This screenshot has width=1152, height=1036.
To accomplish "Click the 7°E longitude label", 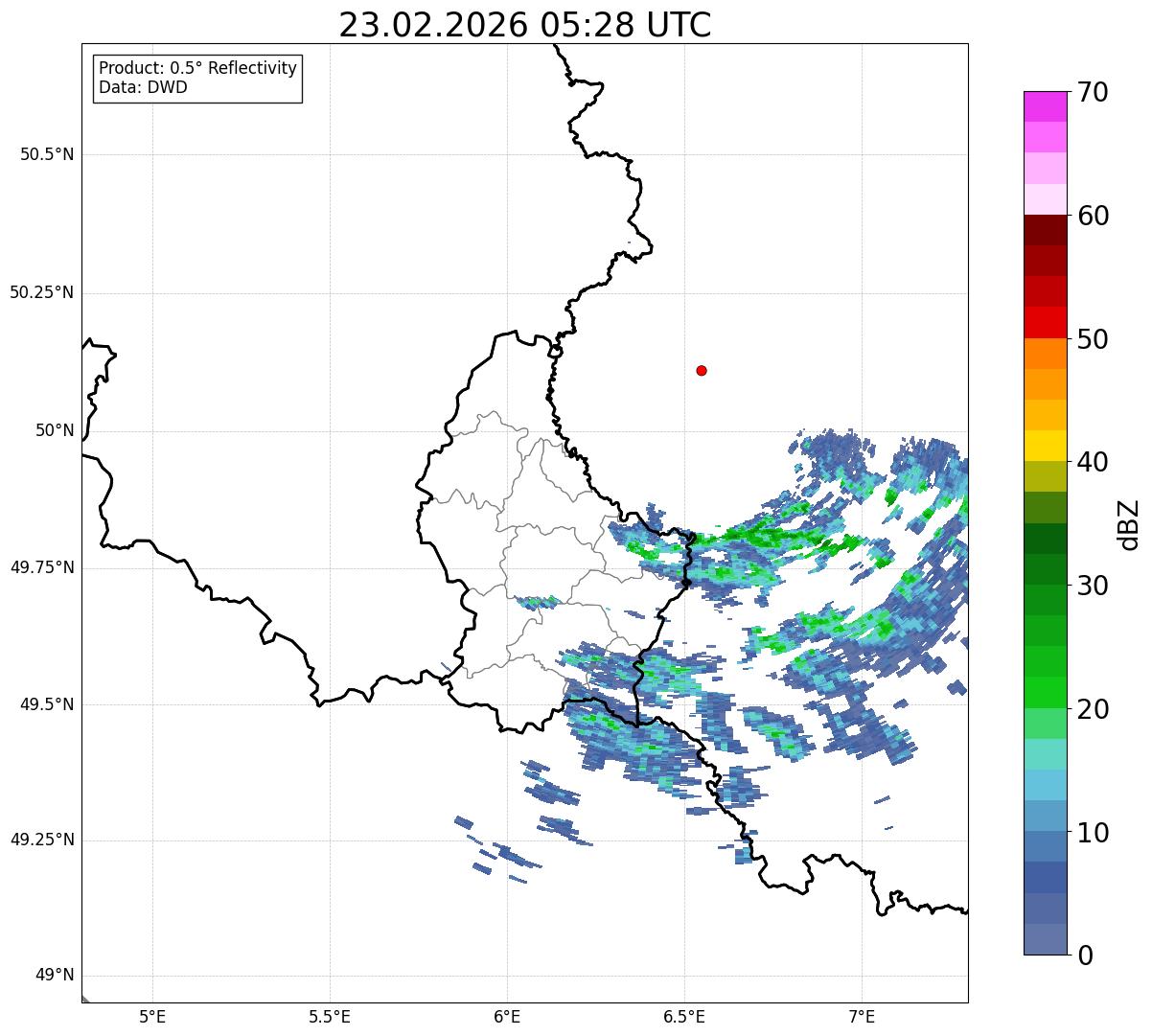I will [x=862, y=1016].
